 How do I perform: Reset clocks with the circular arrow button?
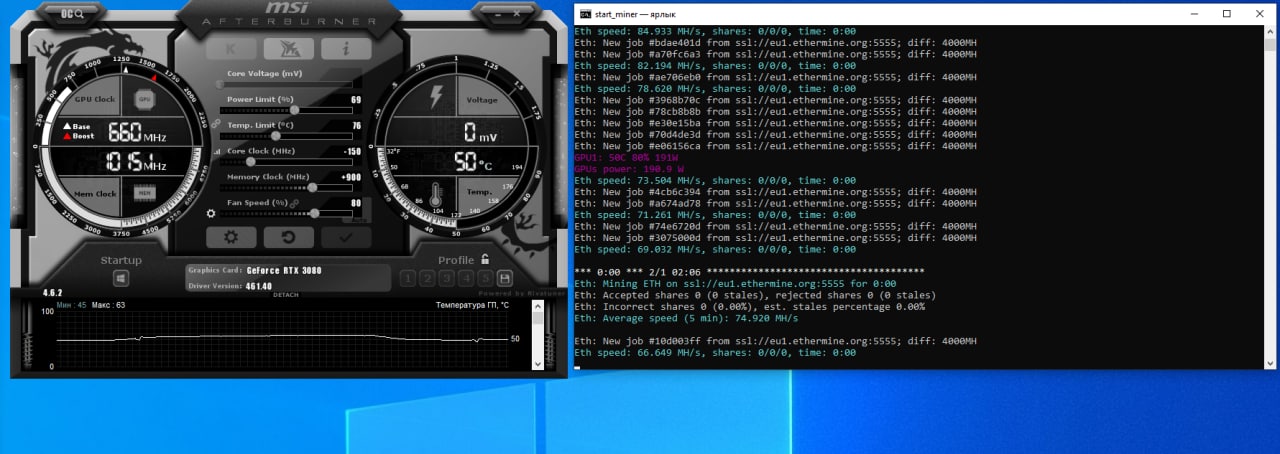288,238
